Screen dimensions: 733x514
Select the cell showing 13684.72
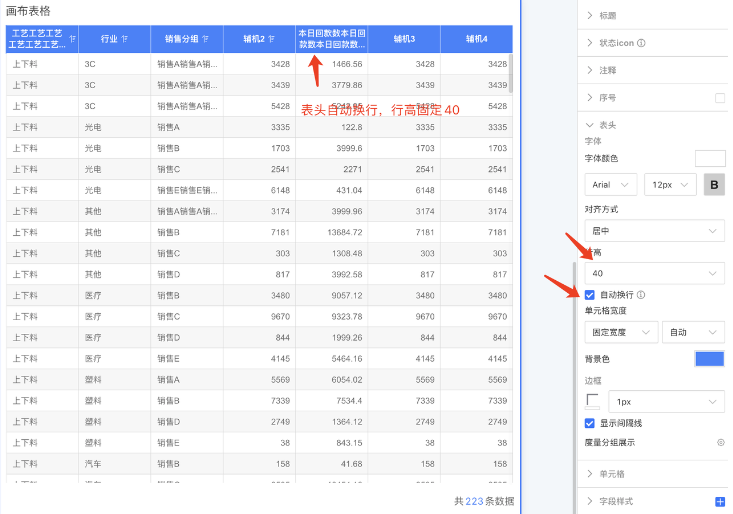pos(332,232)
